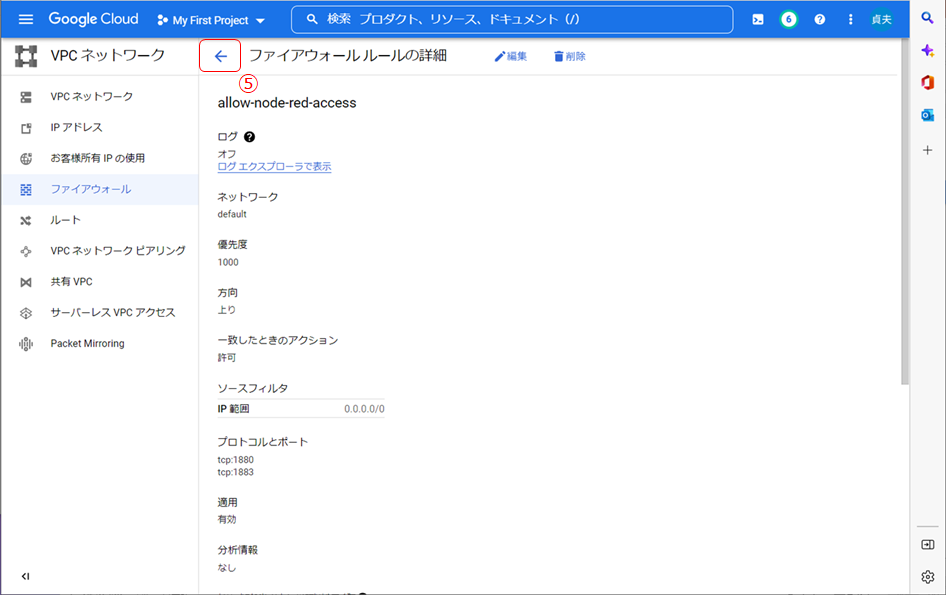Viewport: 946px width, 595px height.
Task: Collapse the left navigation panel
Action: (x=26, y=576)
